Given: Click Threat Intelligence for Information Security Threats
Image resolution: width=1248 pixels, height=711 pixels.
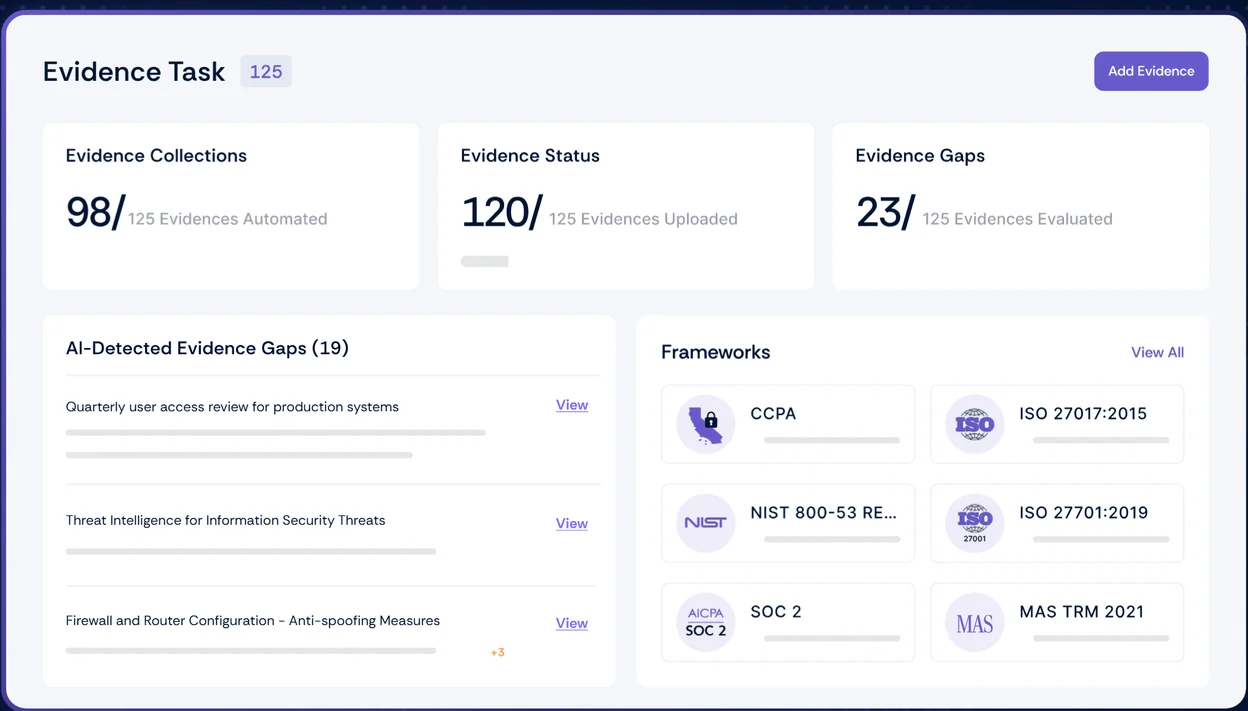Looking at the screenshot, I should [x=225, y=520].
